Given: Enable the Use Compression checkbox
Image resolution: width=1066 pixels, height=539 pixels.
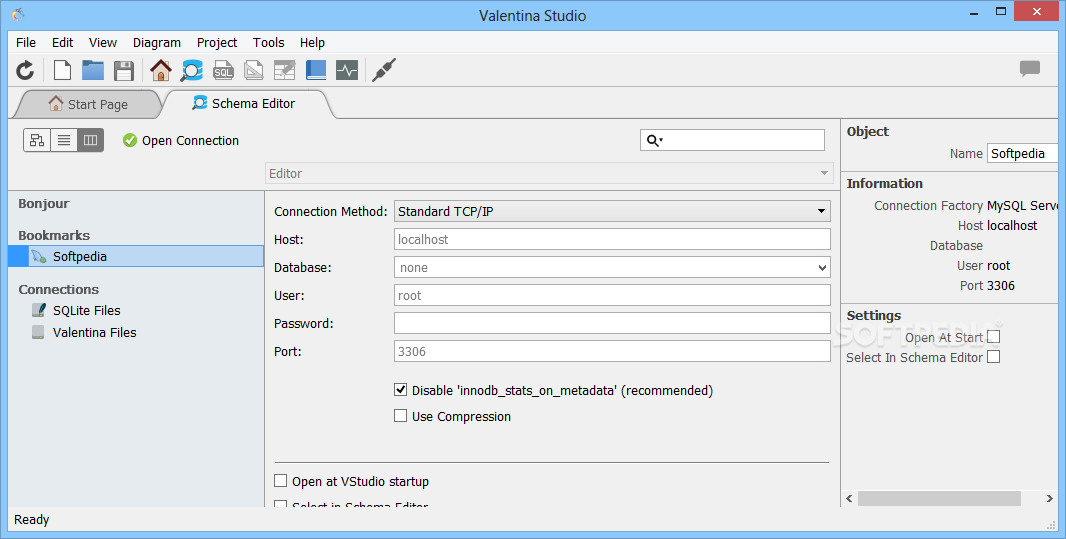Looking at the screenshot, I should (x=401, y=416).
